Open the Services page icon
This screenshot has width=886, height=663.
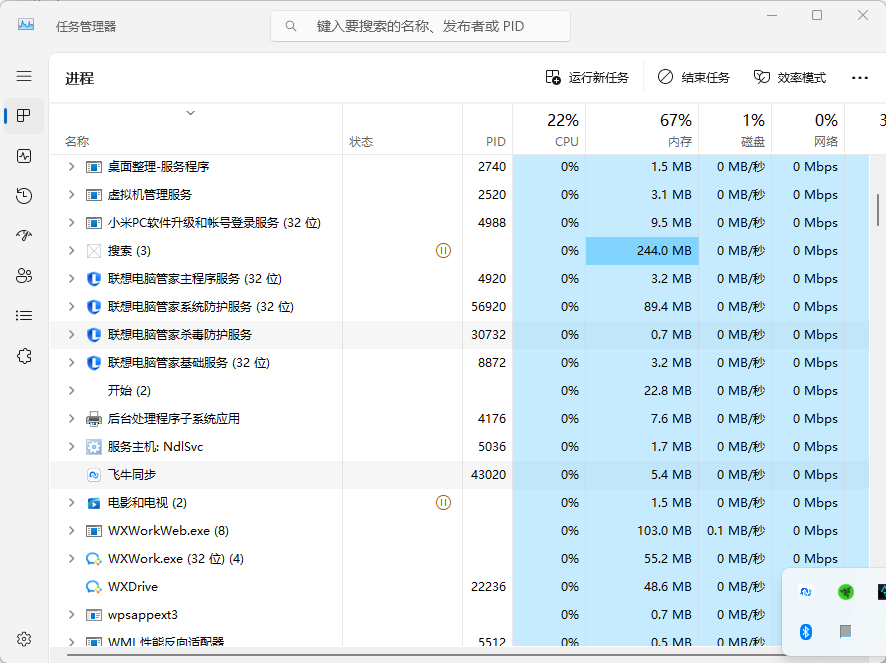click(x=24, y=356)
